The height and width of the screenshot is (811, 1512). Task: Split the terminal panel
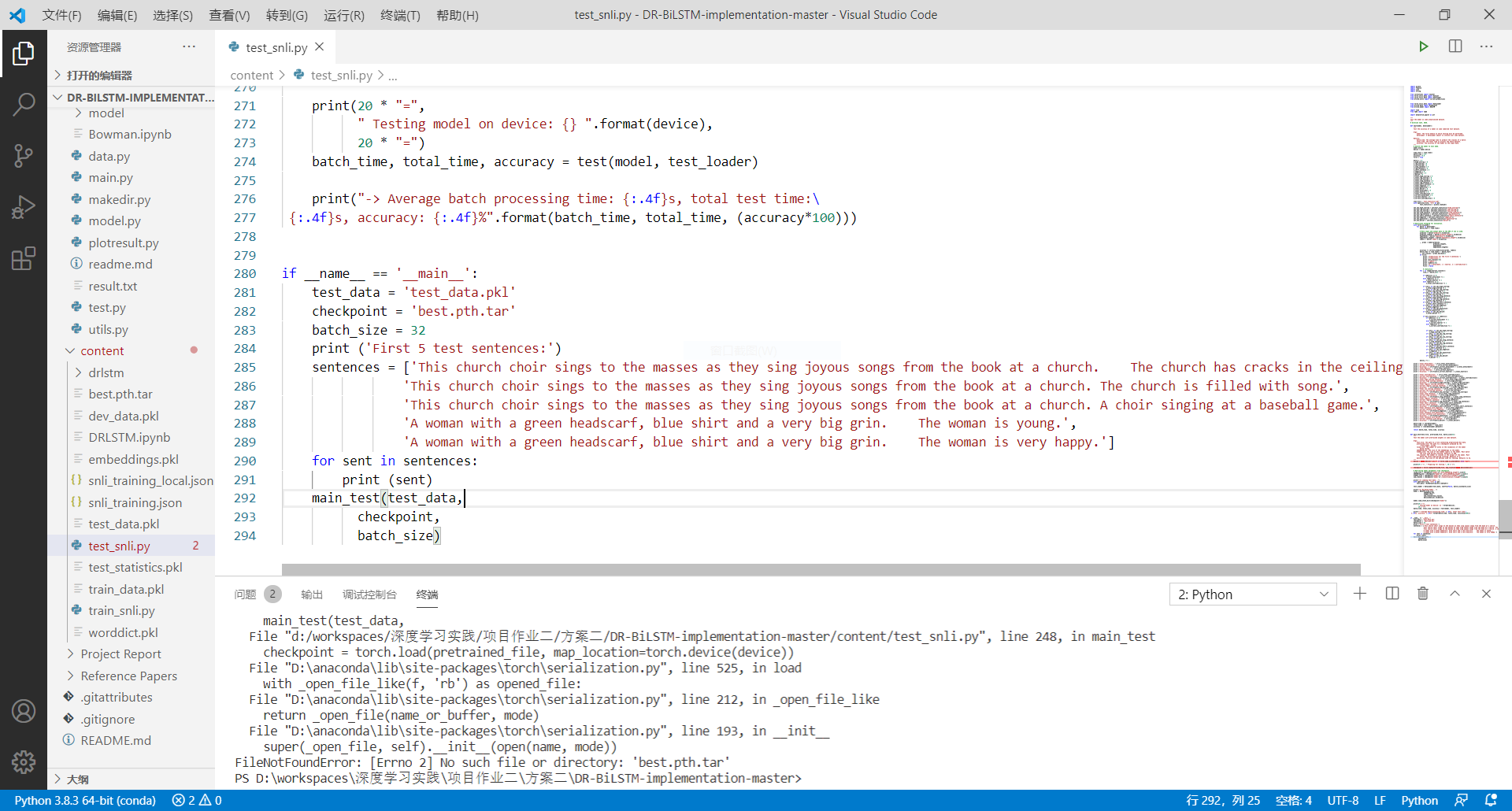pos(1392,594)
